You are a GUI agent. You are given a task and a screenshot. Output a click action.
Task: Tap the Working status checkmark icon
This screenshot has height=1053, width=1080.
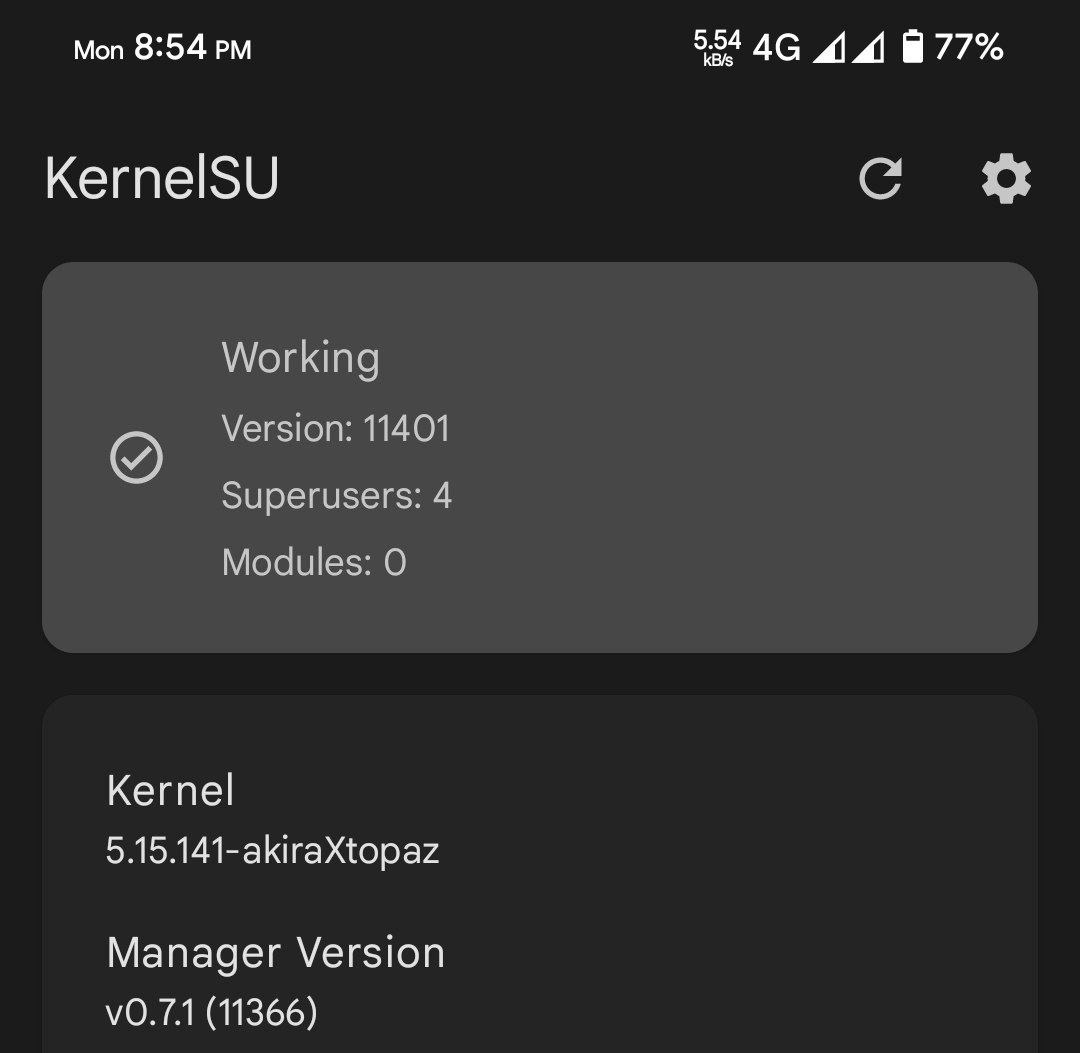136,458
